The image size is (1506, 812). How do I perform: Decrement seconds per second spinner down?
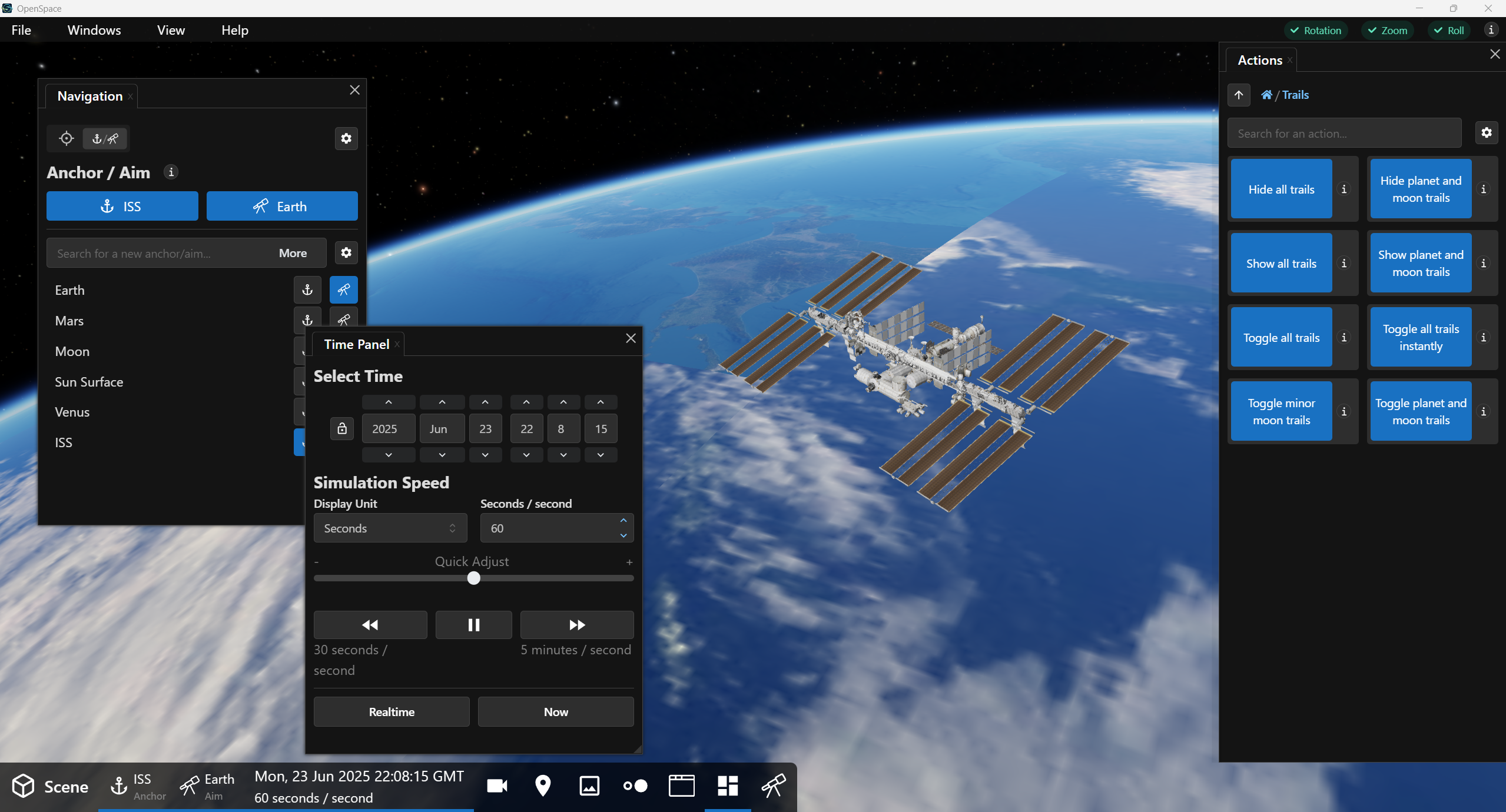click(623, 535)
